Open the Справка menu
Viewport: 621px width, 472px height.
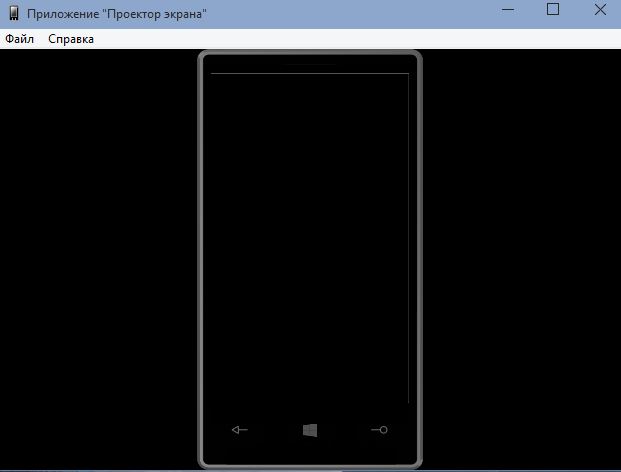coord(71,39)
